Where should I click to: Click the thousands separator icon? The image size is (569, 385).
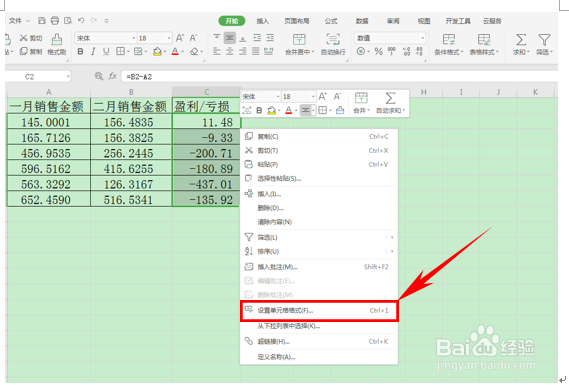coord(392,52)
